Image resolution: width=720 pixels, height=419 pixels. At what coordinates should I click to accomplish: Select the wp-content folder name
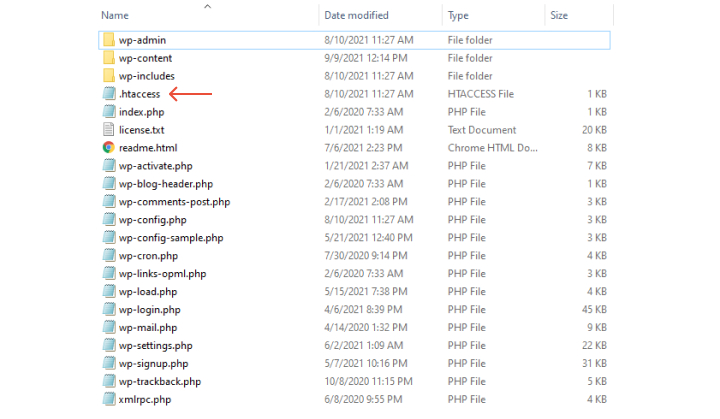click(x=146, y=58)
